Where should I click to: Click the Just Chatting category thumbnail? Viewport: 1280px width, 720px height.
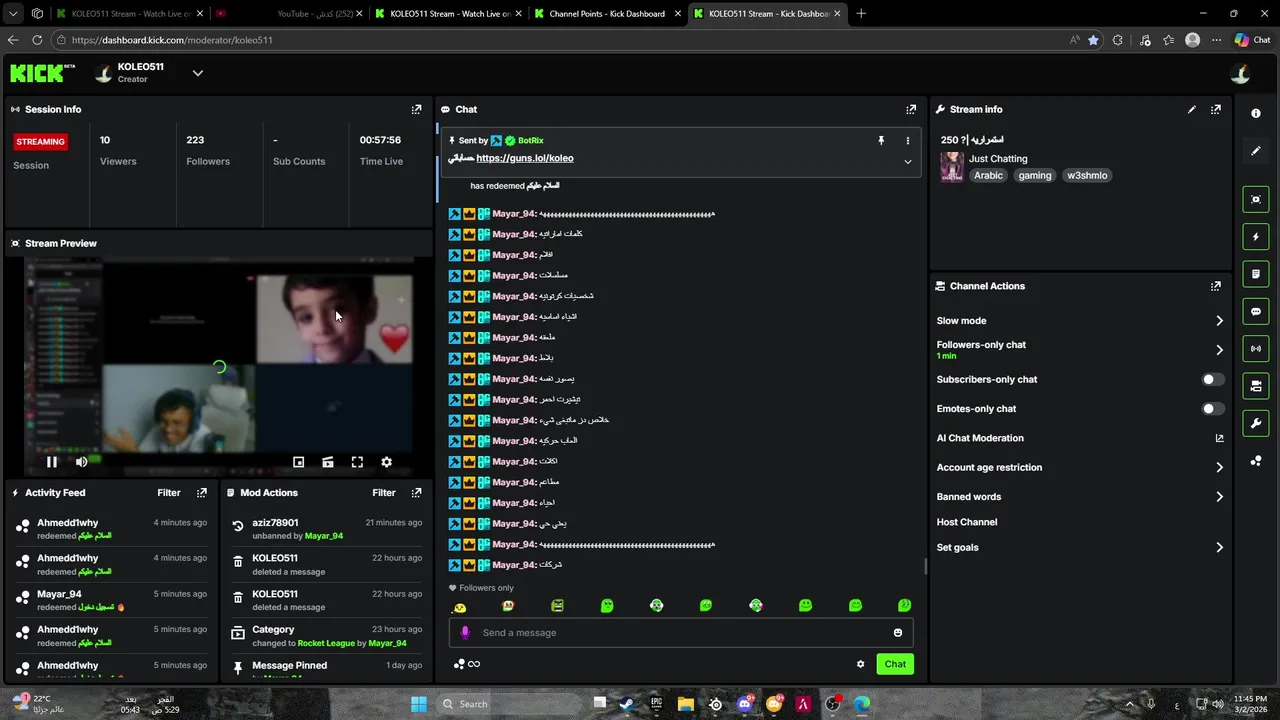pos(952,167)
